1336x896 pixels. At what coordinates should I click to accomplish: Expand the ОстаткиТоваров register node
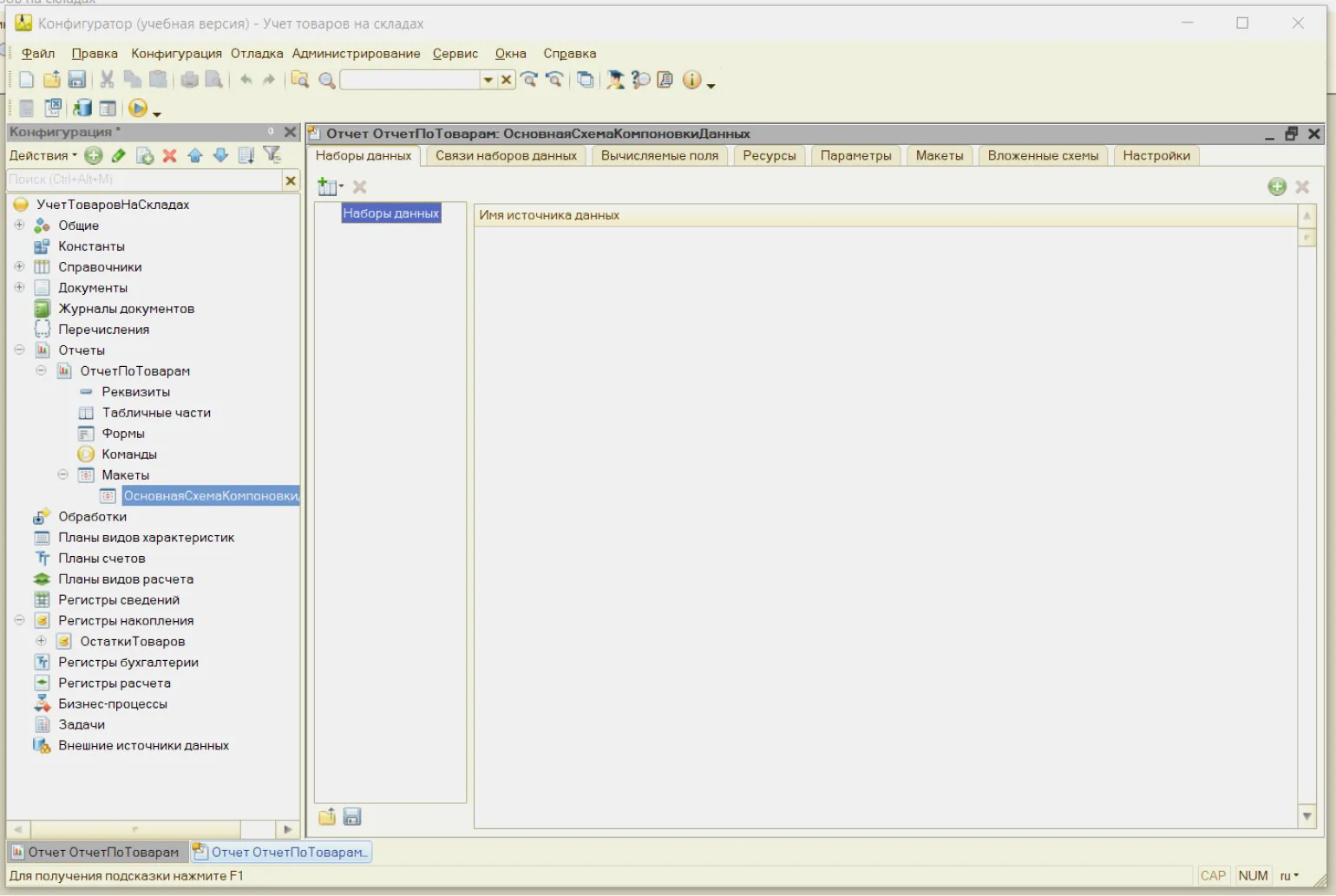point(41,641)
